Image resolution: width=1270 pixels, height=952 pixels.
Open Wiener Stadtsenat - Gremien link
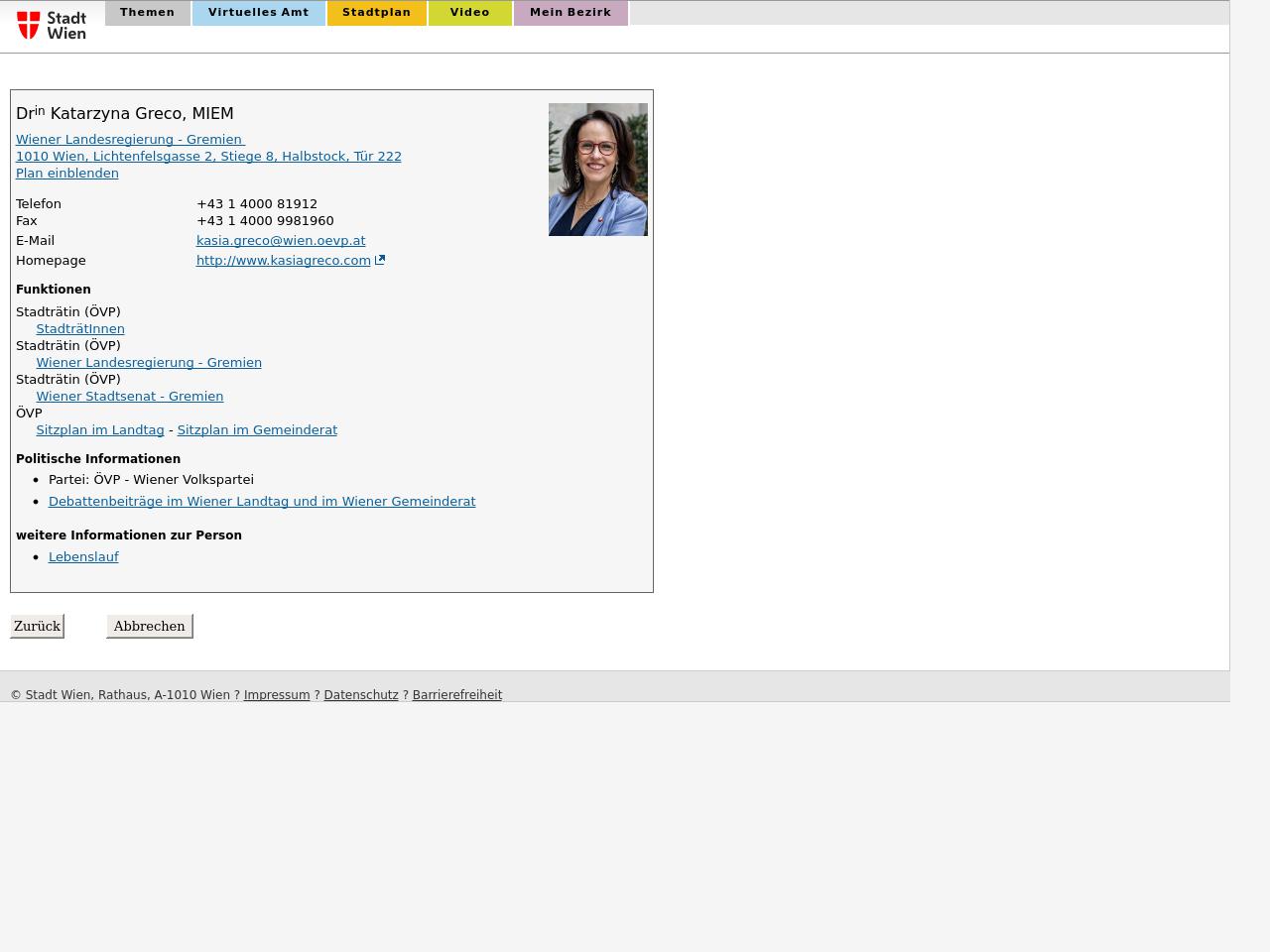(x=130, y=396)
